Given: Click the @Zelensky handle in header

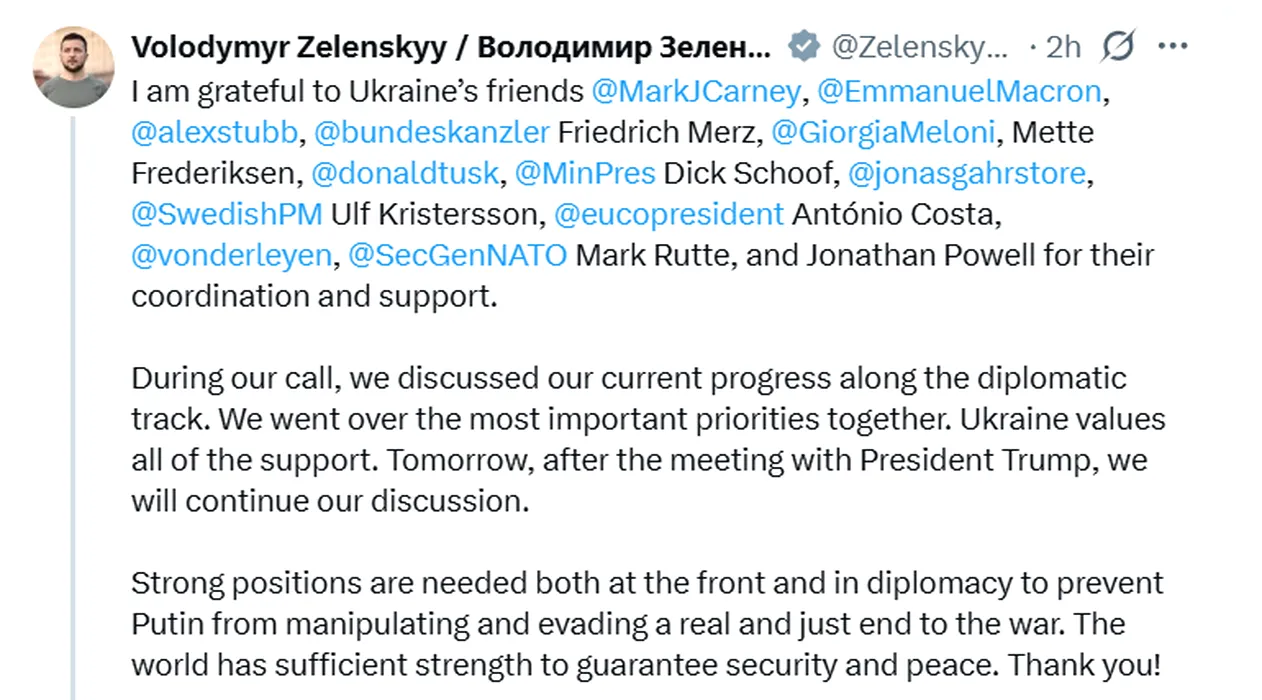Looking at the screenshot, I should [921, 46].
